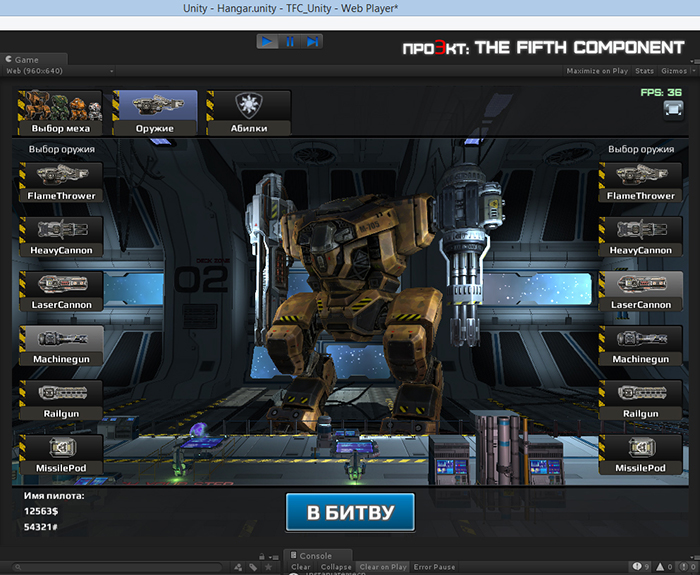Open the panel options menu beside lock

click(x=273, y=557)
